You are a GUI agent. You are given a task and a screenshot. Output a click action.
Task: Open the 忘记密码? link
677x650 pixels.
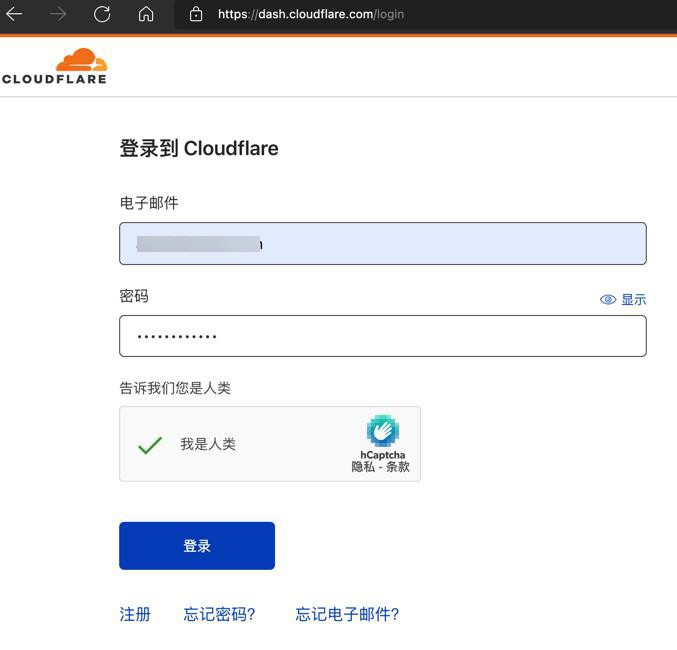click(219, 614)
